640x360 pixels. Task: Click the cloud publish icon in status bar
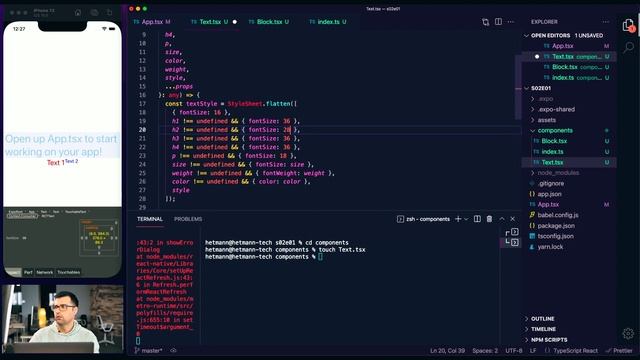pyautogui.click(x=173, y=351)
